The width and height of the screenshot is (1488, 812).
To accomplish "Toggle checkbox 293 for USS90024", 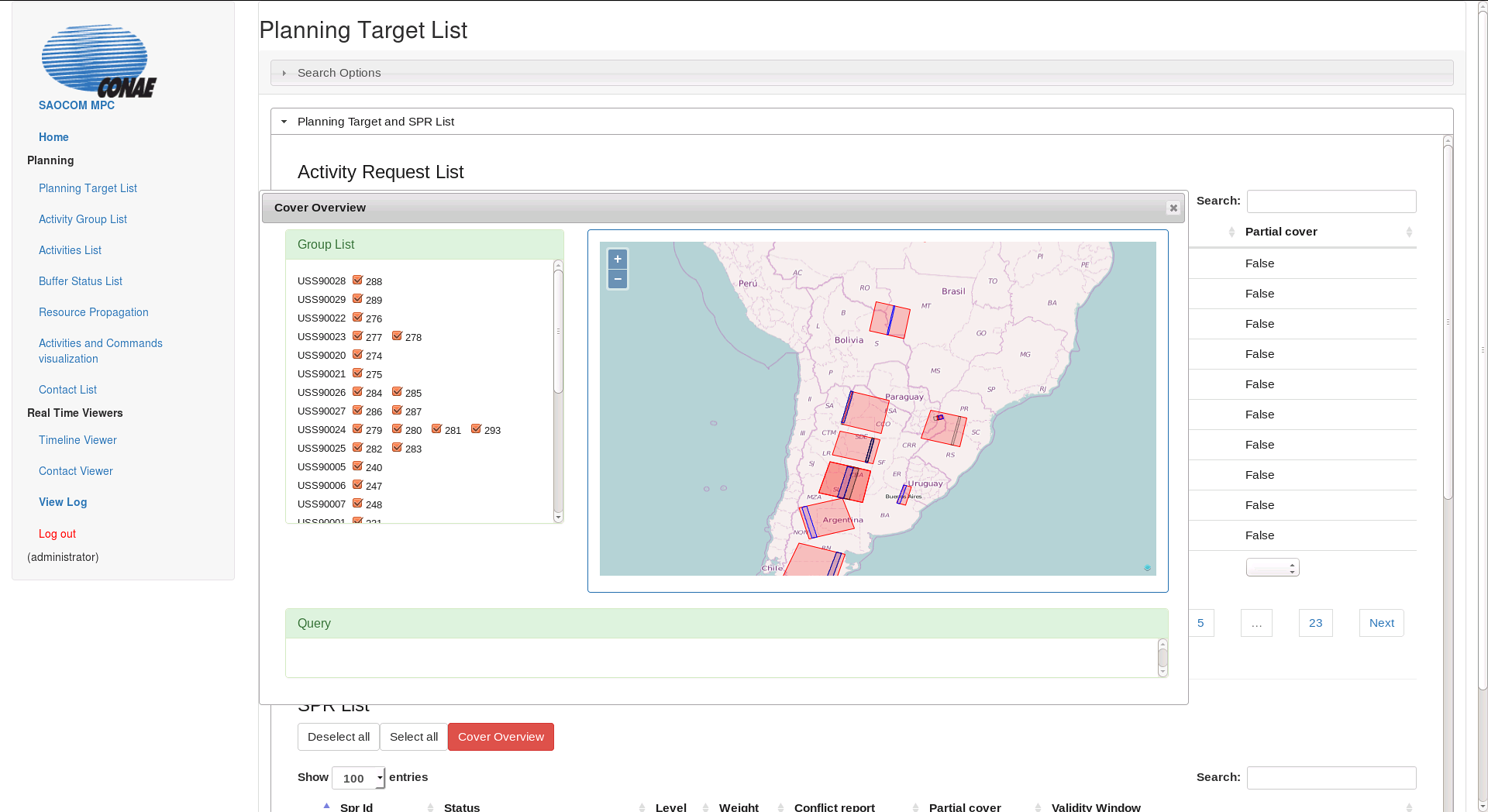I will 476,429.
